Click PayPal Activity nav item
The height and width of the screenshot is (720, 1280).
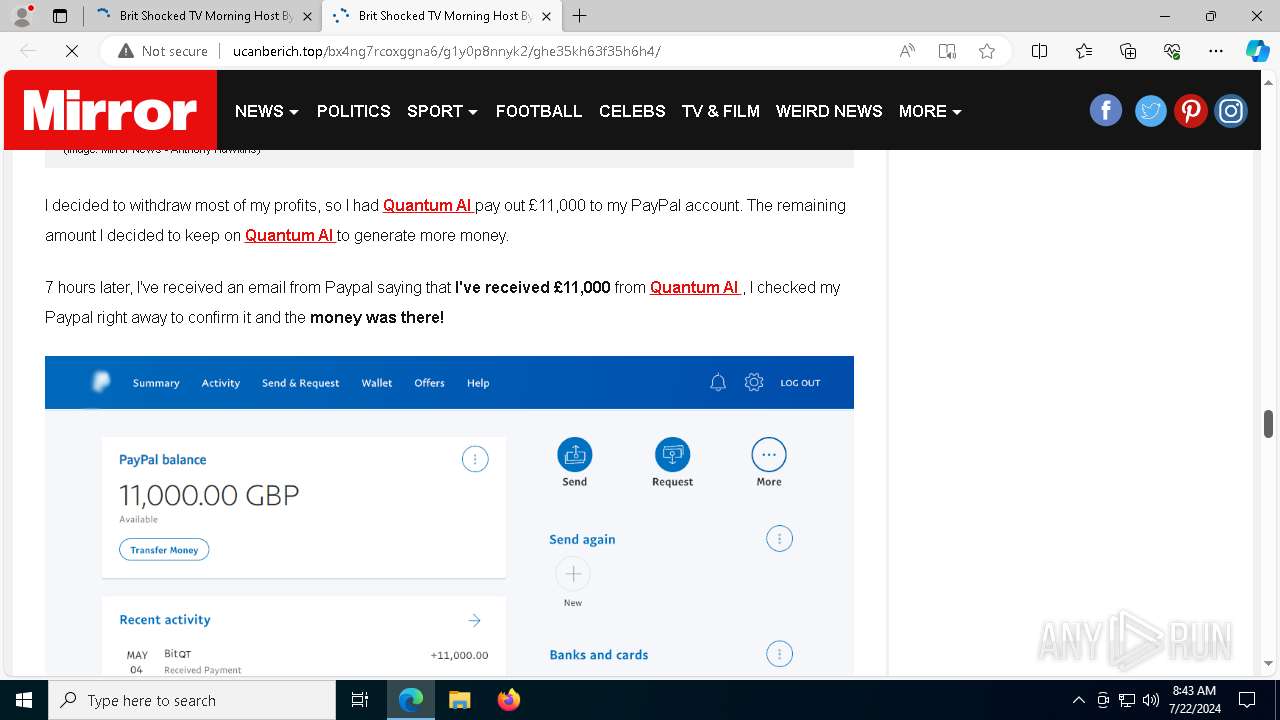point(221,383)
